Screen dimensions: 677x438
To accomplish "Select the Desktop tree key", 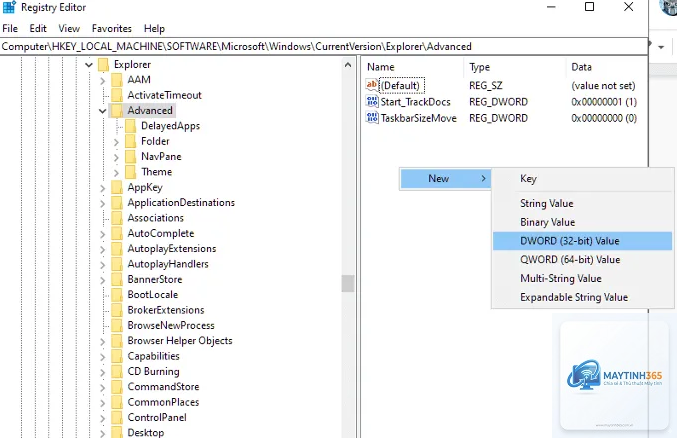I will (146, 432).
